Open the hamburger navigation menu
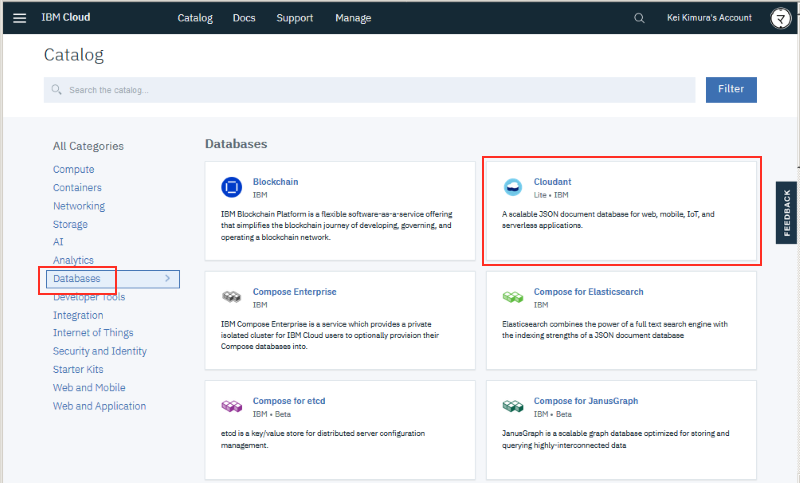This screenshot has width=800, height=483. click(20, 18)
